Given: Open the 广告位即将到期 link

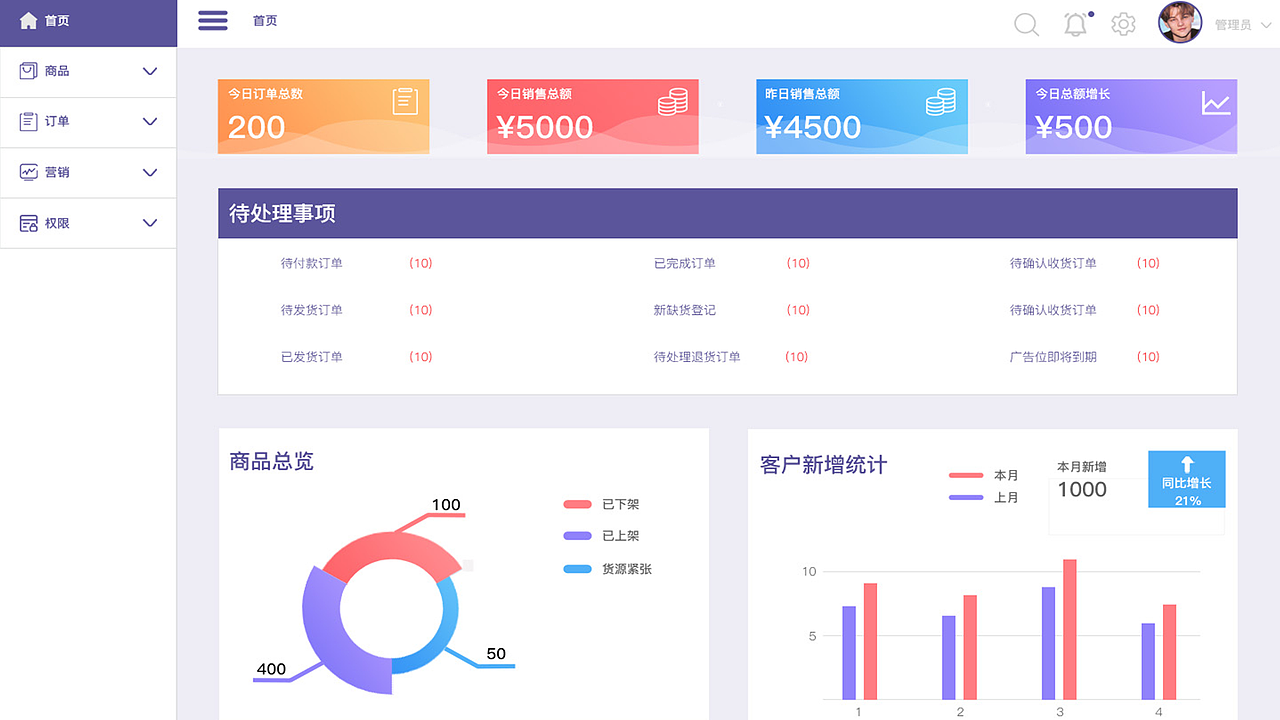Looking at the screenshot, I should (x=1053, y=357).
